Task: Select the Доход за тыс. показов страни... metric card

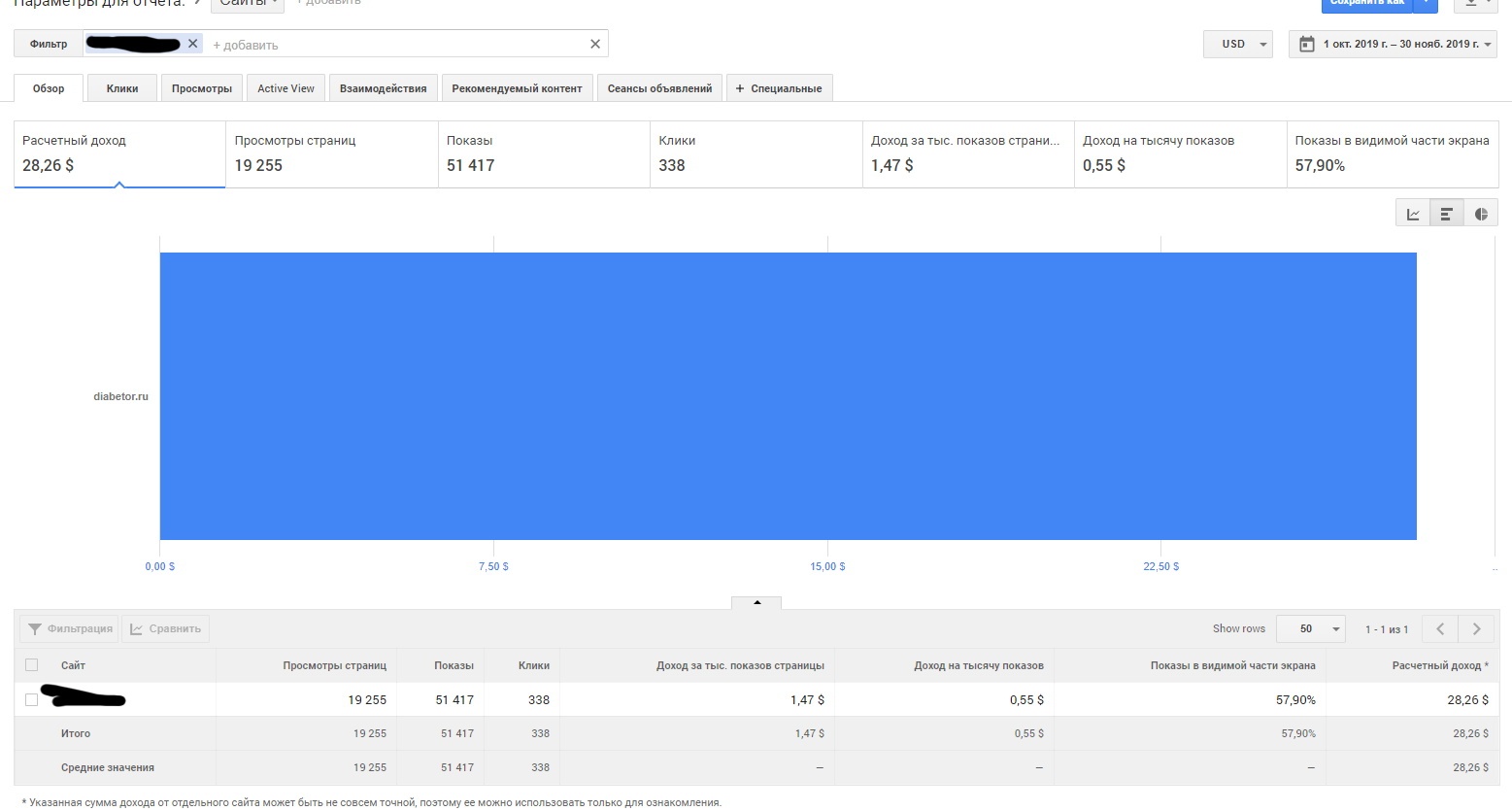Action: click(x=968, y=153)
